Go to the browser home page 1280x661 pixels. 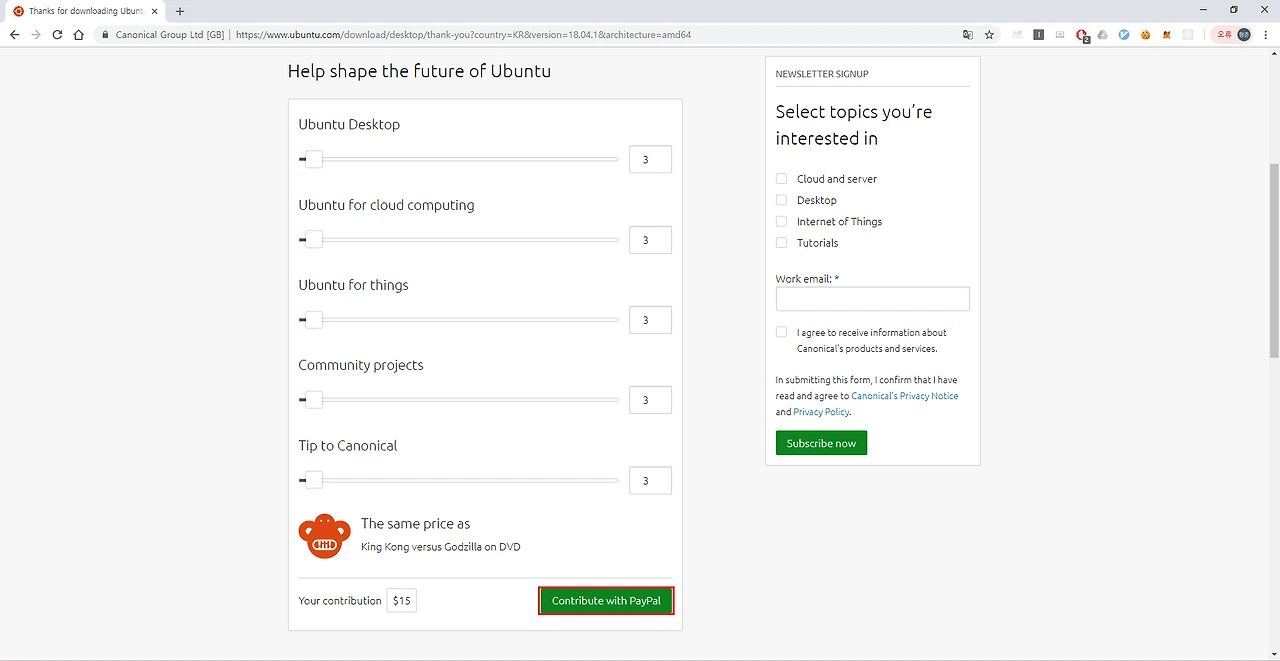click(79, 34)
